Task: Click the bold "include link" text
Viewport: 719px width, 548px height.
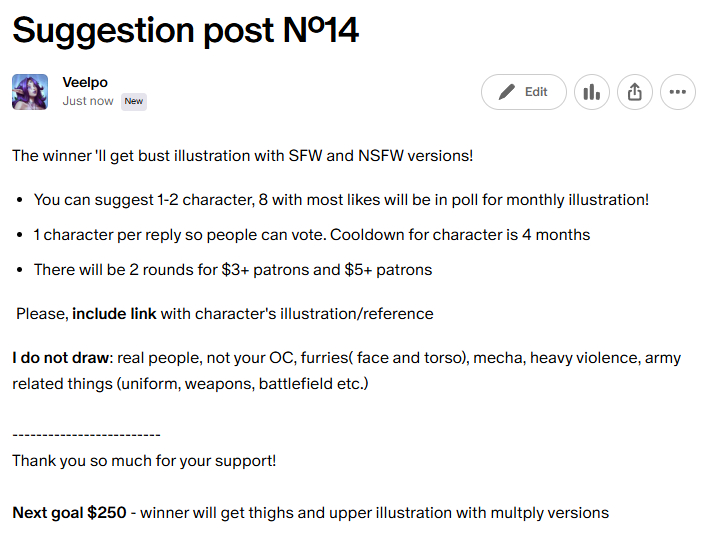Action: (114, 313)
